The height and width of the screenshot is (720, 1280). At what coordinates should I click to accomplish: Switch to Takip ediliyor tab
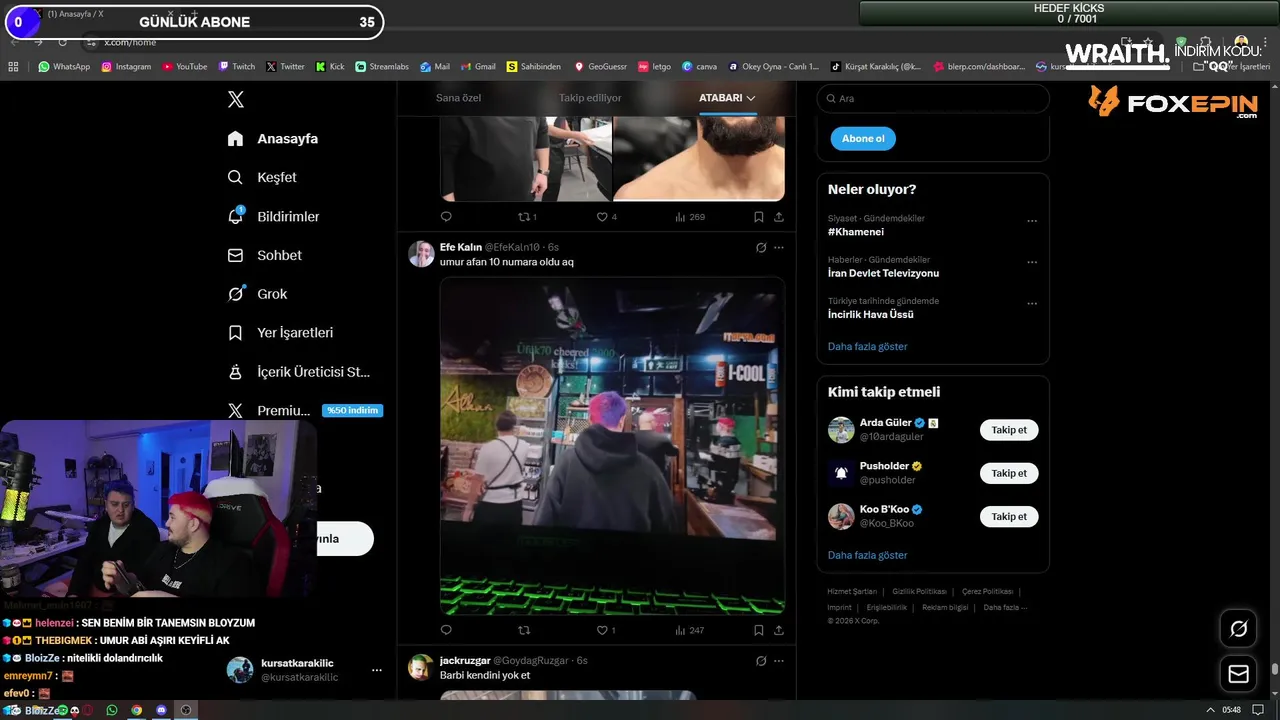point(590,98)
